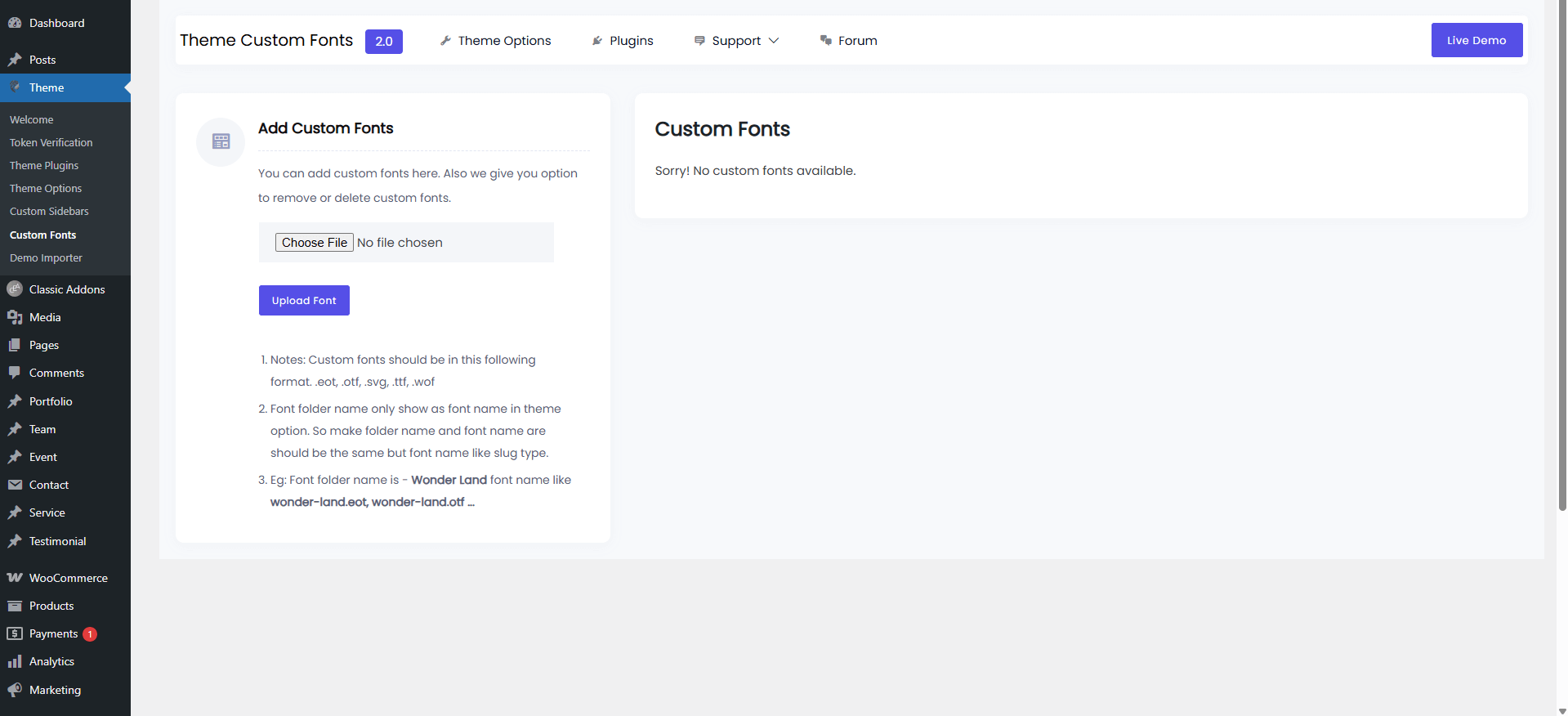Click the Comments speech bubble icon

point(15,373)
